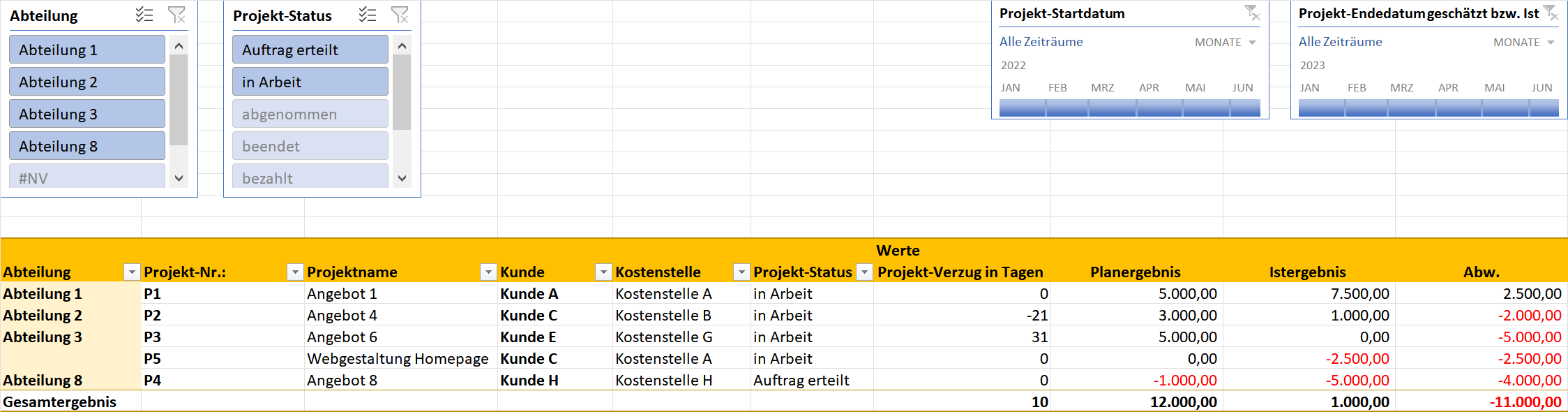Toggle the abgenommen status item
The height and width of the screenshot is (412, 1568).
click(x=310, y=114)
